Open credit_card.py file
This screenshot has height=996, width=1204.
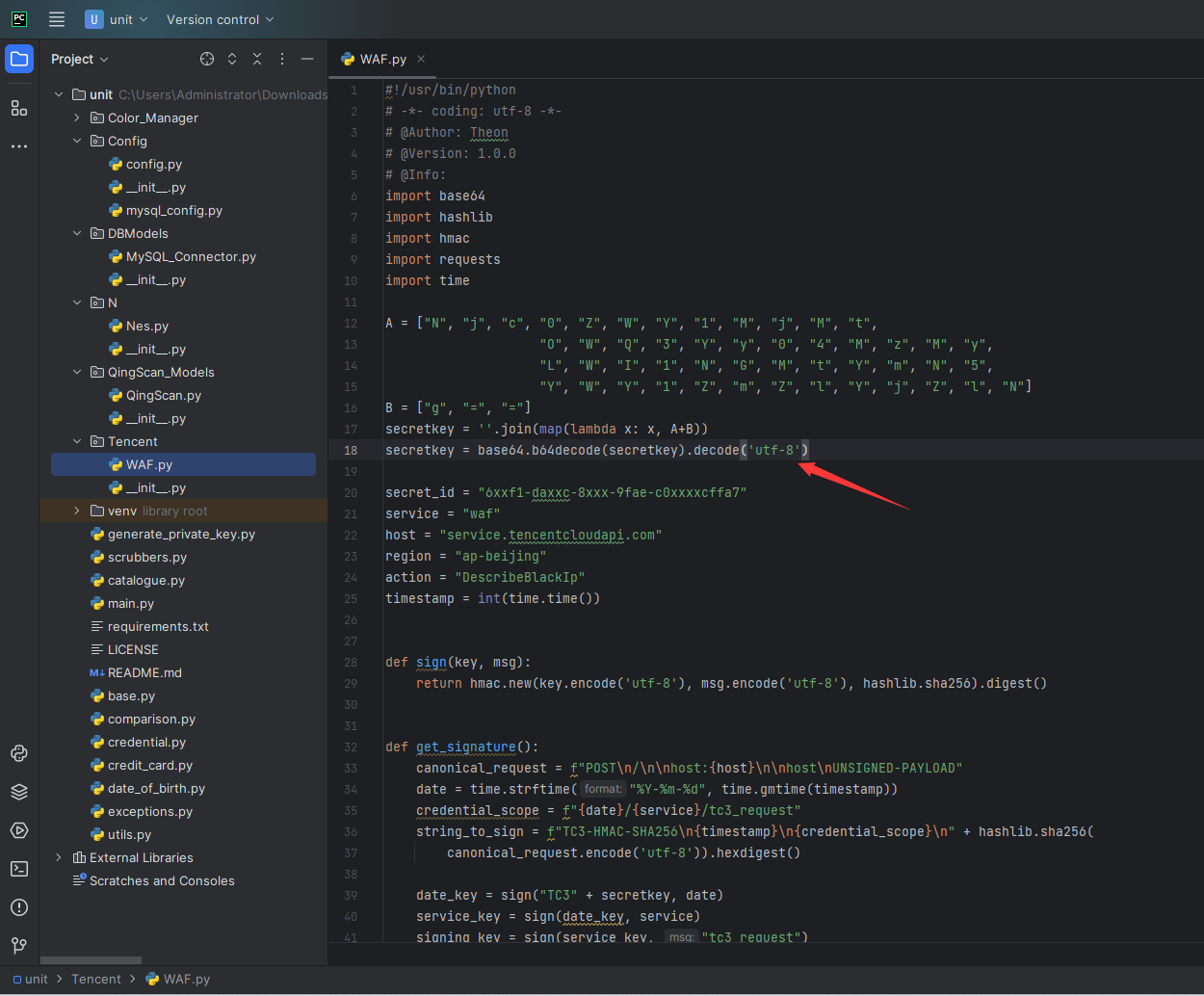pos(142,765)
